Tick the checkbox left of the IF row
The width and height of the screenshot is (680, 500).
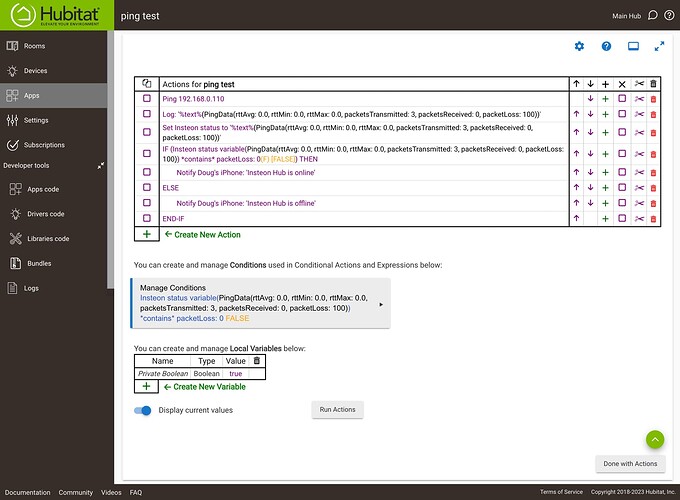147,154
